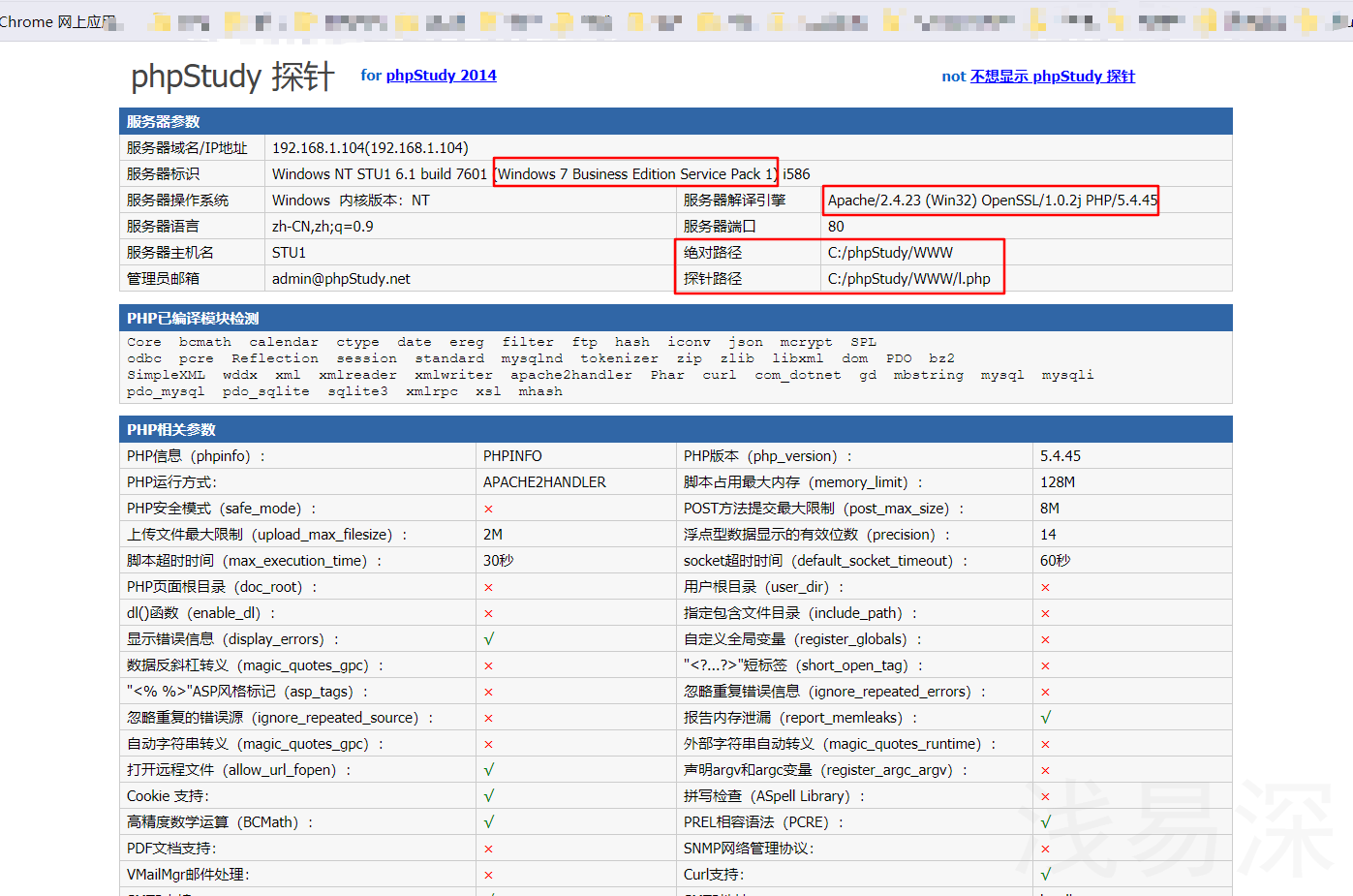The image size is (1353, 896).
Task: Click the 绝对路径 label
Action: [713, 253]
